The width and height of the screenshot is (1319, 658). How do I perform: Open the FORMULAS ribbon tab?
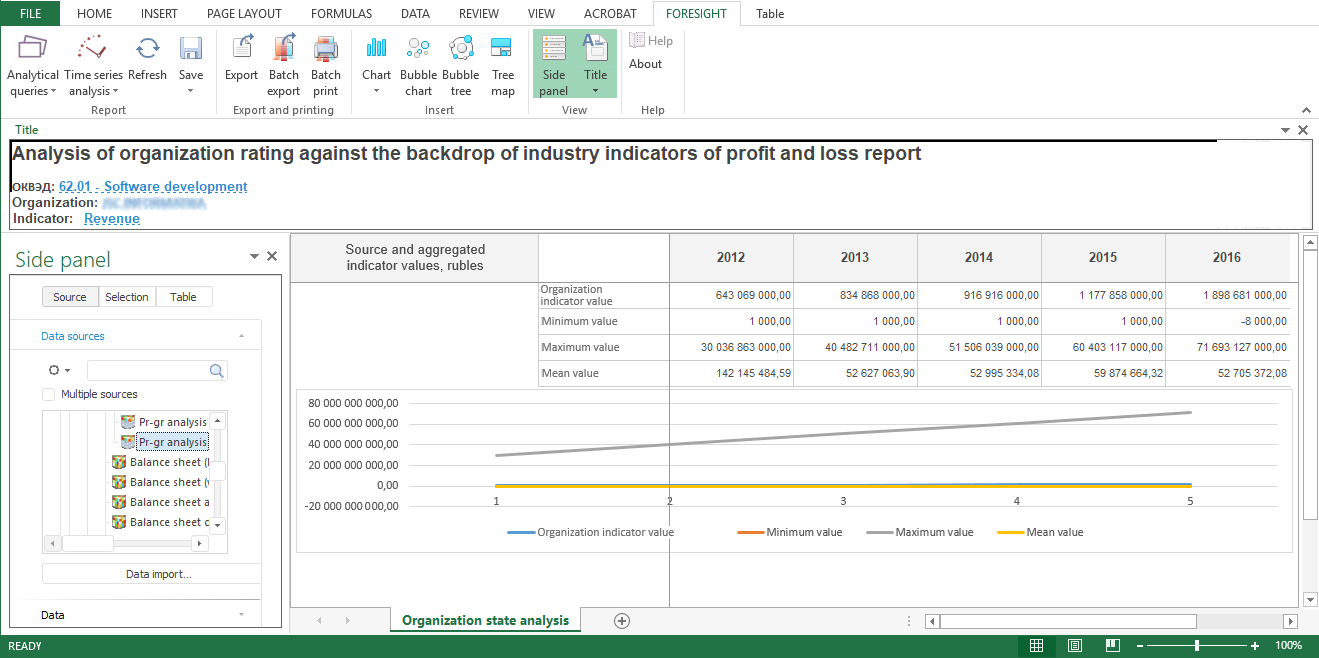341,14
